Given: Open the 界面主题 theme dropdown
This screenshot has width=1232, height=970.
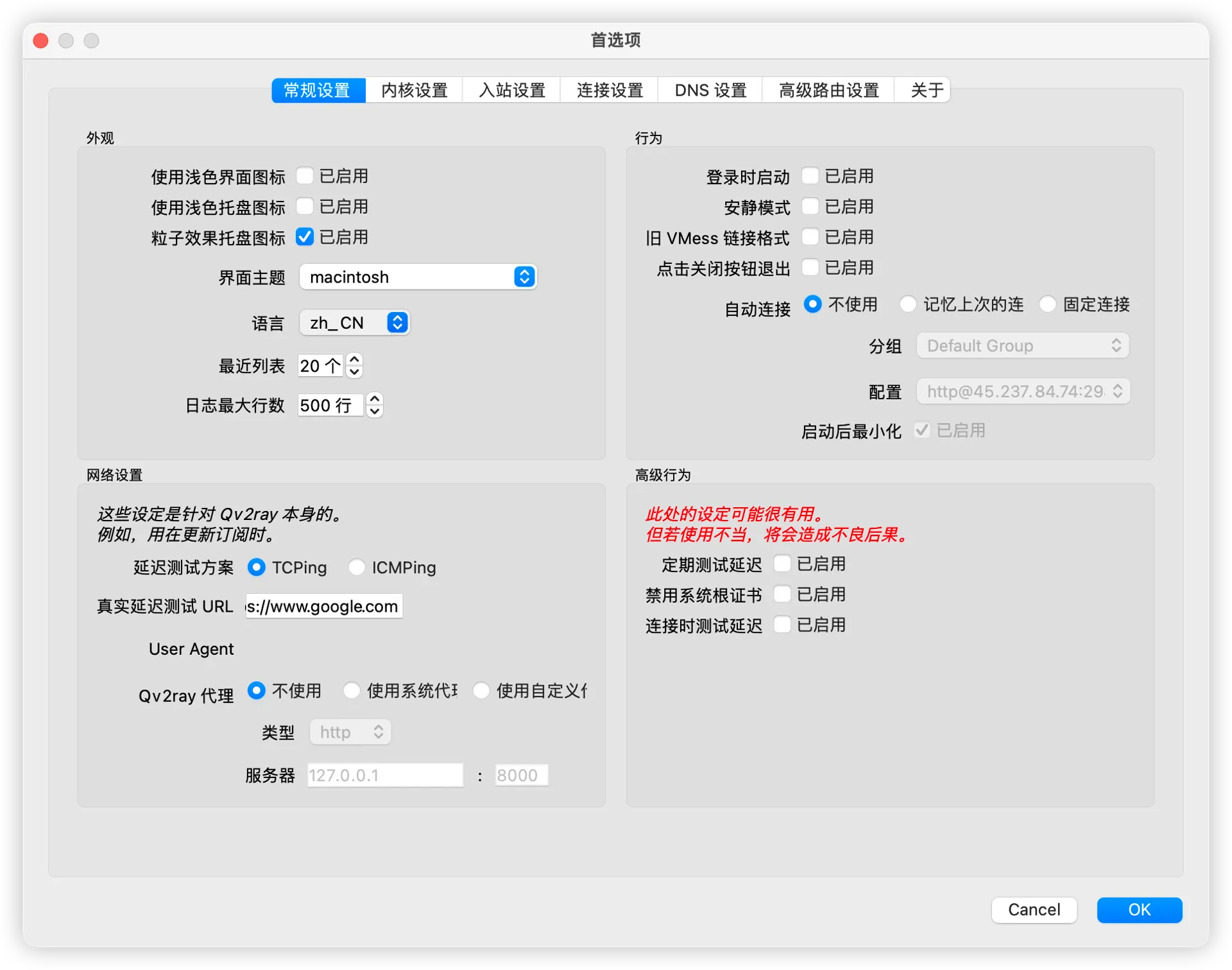Looking at the screenshot, I should point(418,277).
